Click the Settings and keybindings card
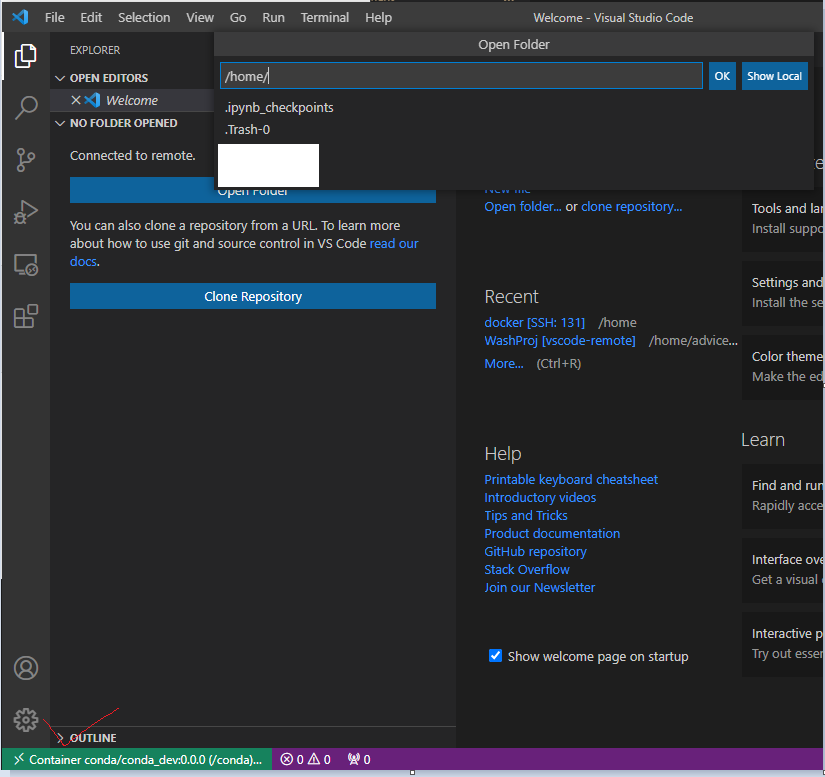 (783, 292)
